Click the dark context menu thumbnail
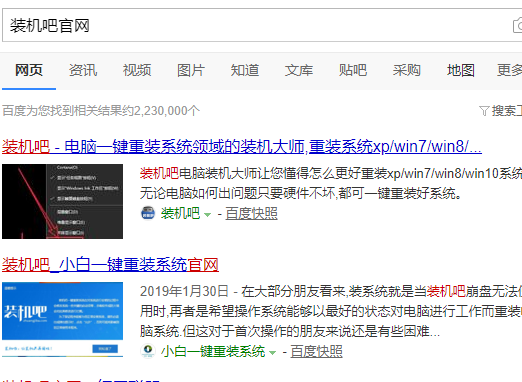 tap(62, 201)
